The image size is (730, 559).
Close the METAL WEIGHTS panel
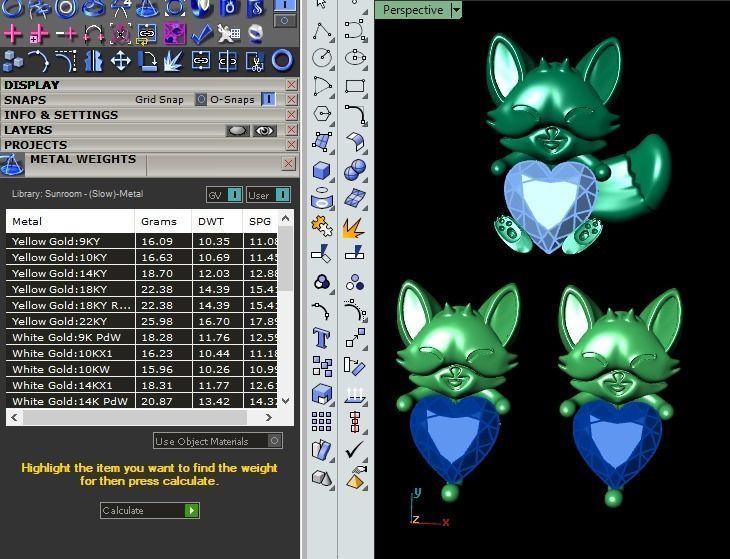(x=289, y=163)
